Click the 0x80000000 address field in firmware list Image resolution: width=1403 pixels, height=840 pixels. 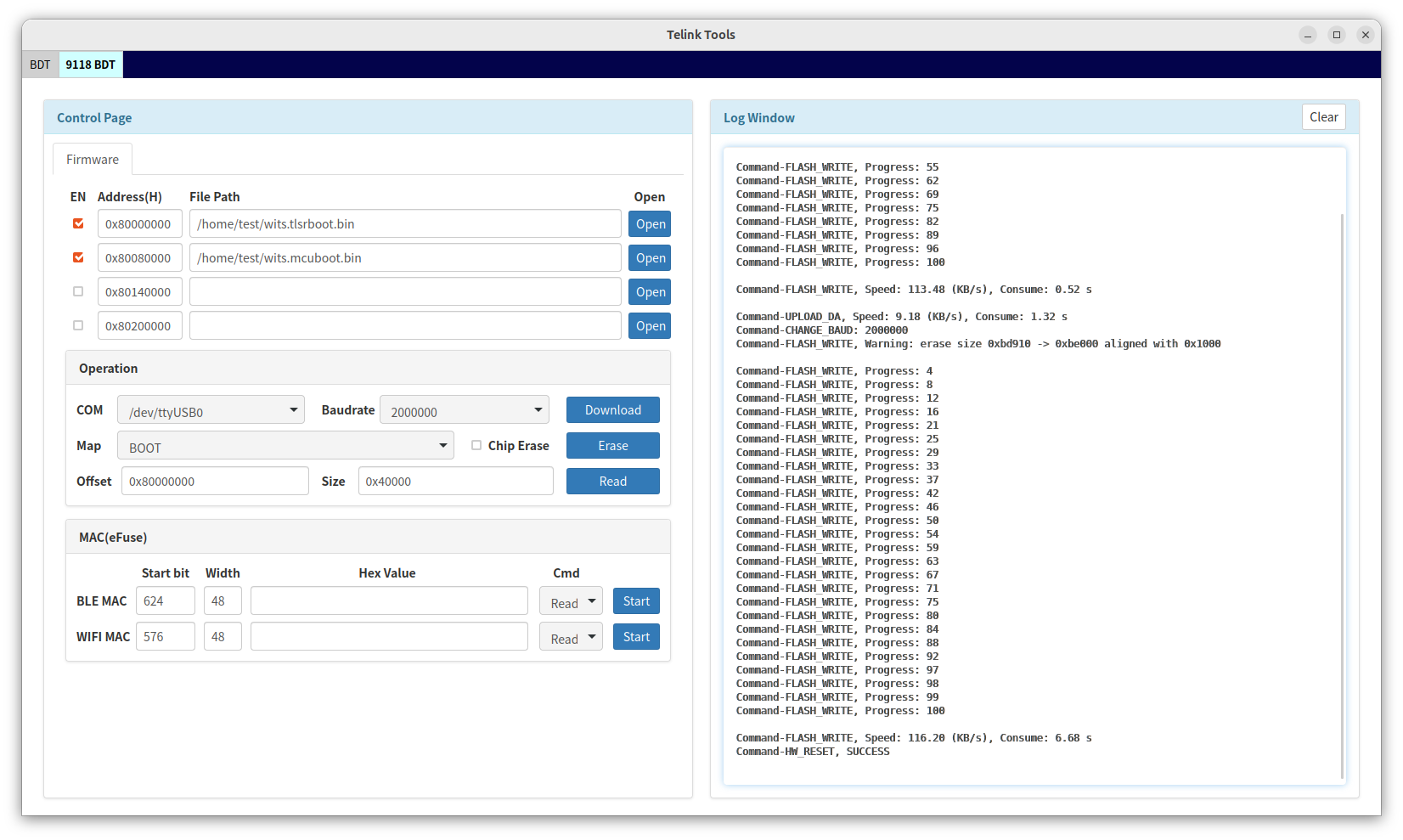[140, 224]
